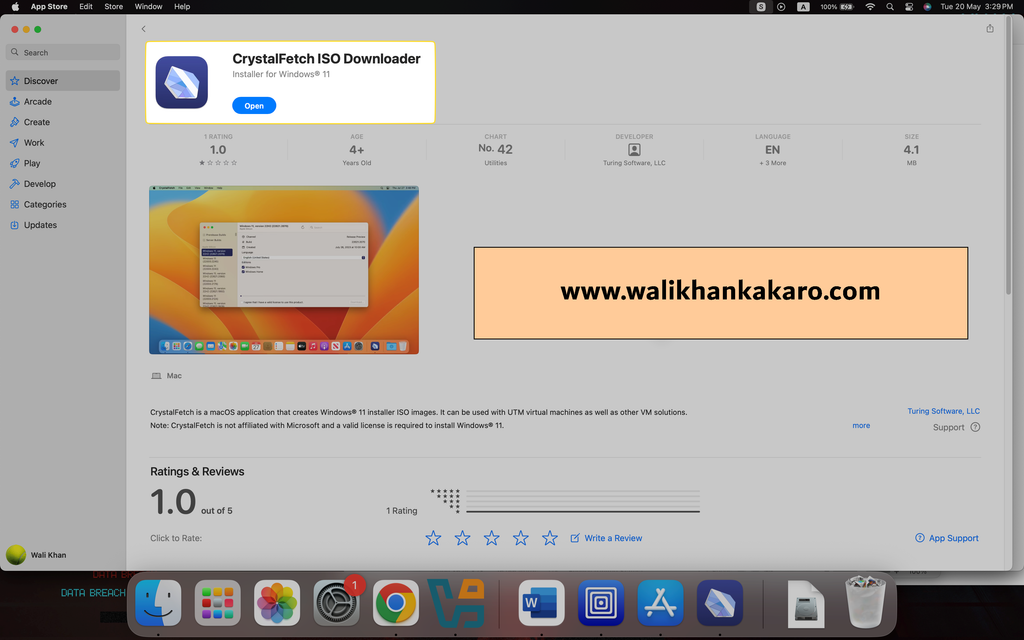Click the CrystalFetch app icon

[x=182, y=82]
